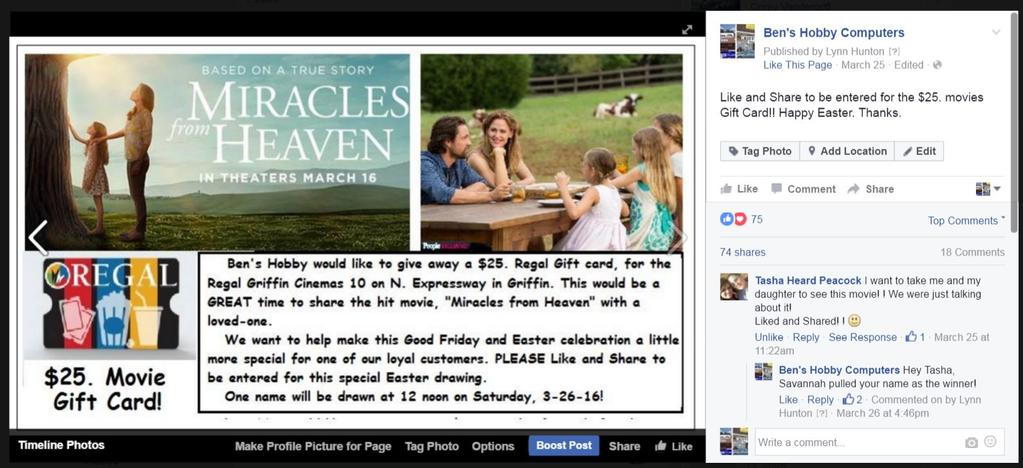Expand the Top Comments sort dropdown
The width and height of the screenshot is (1023, 468).
coord(966,221)
